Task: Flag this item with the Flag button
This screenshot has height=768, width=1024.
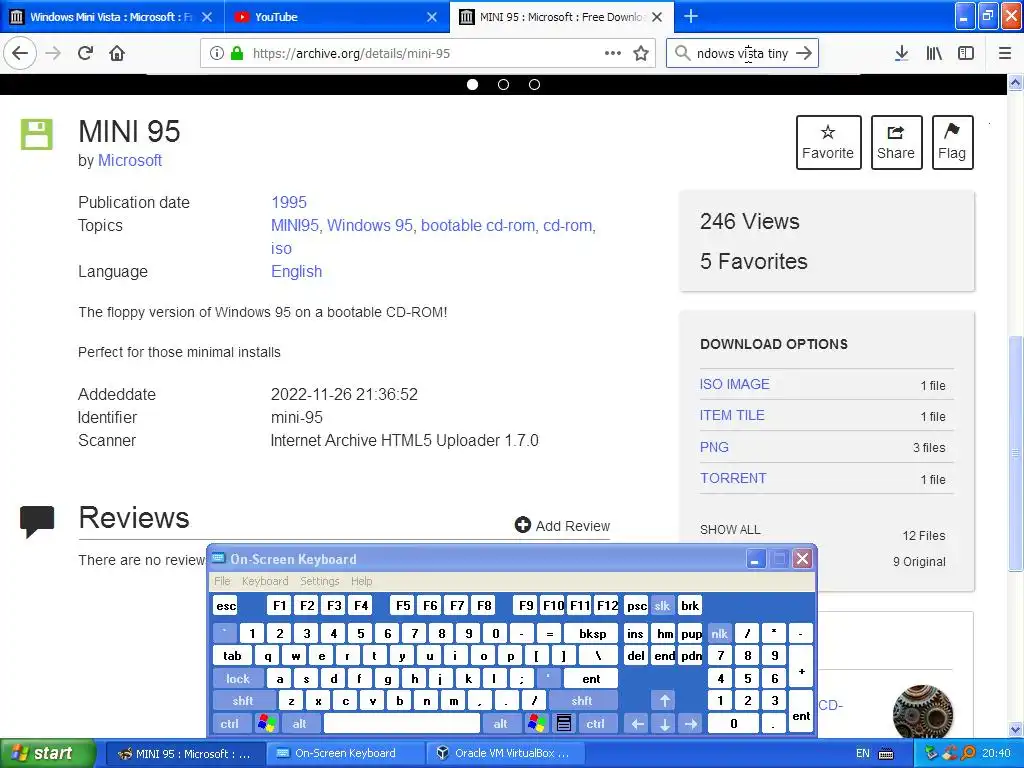Action: tap(952, 142)
